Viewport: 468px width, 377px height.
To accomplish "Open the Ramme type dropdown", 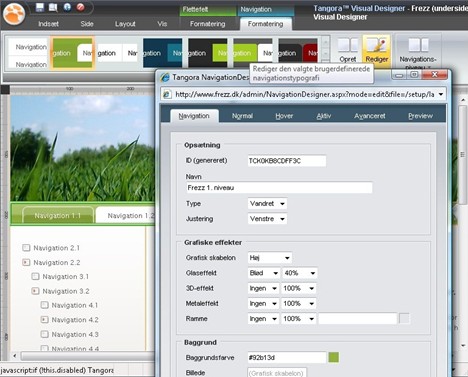I will tap(263, 319).
